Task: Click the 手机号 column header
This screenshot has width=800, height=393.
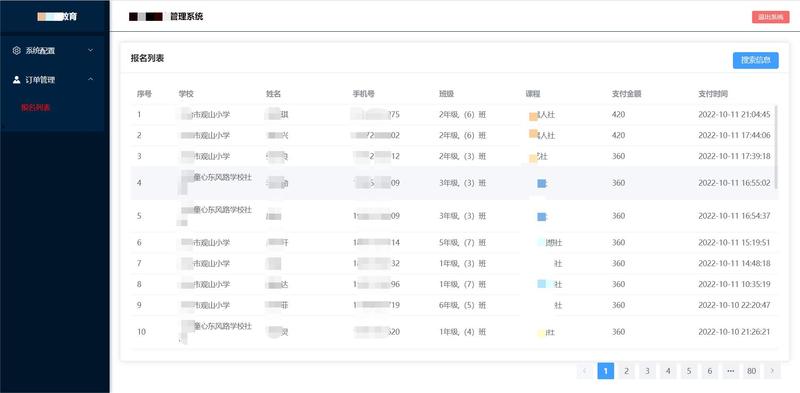Action: [364, 94]
